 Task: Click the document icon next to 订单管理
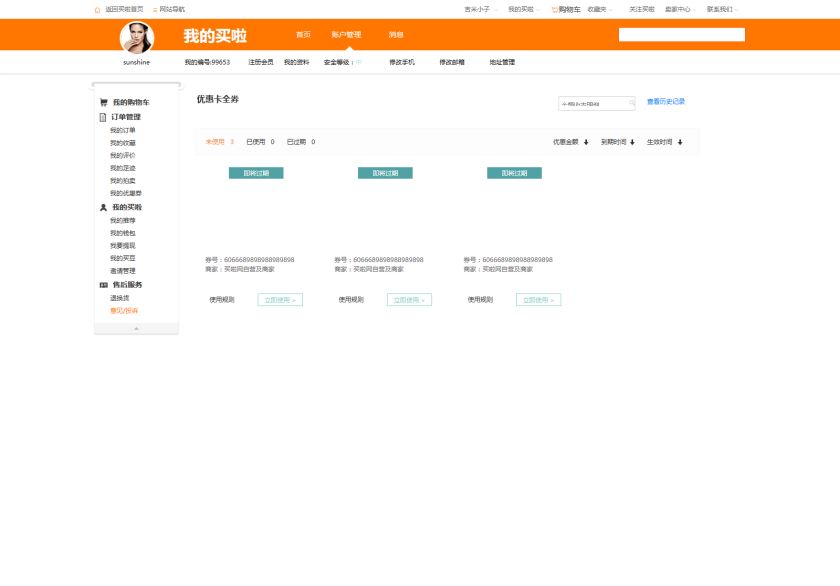(x=103, y=117)
